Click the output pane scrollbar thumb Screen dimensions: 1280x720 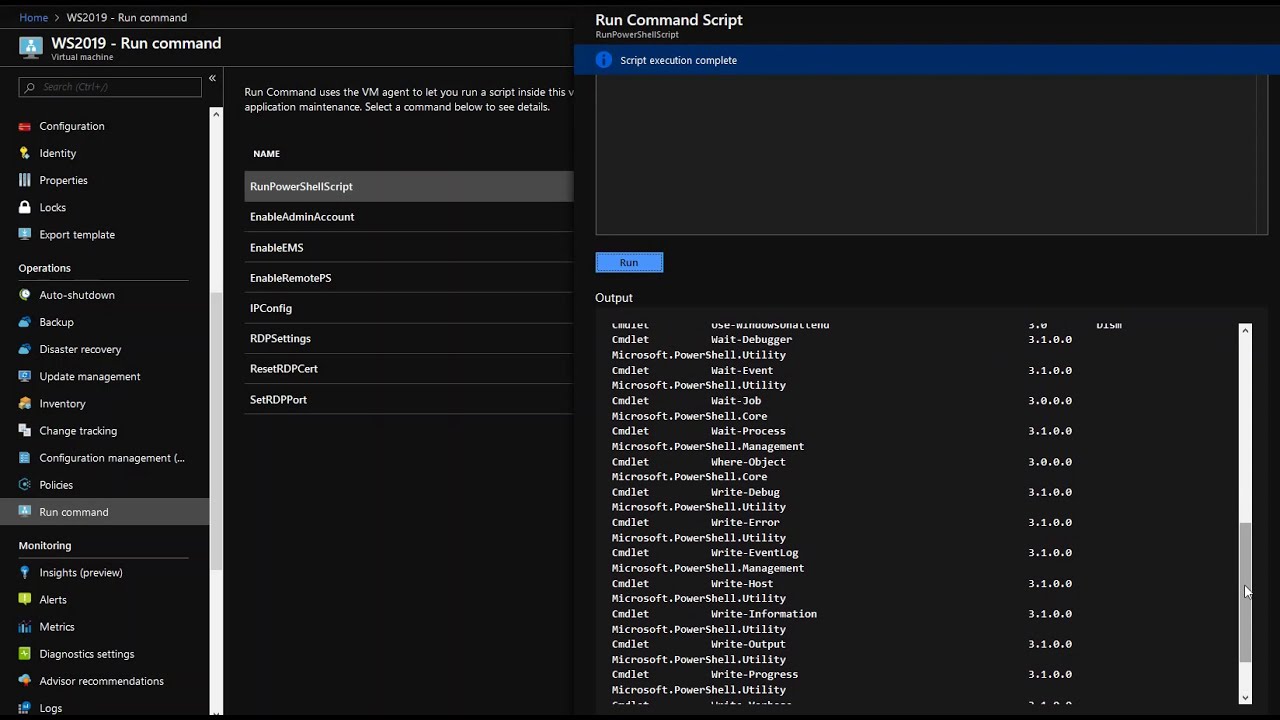click(1245, 591)
